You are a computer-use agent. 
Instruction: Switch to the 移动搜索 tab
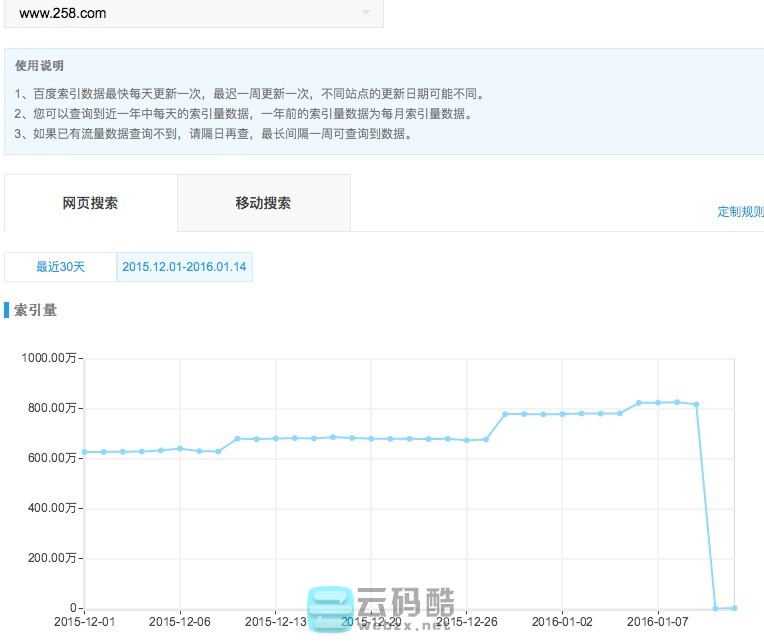tap(263, 203)
